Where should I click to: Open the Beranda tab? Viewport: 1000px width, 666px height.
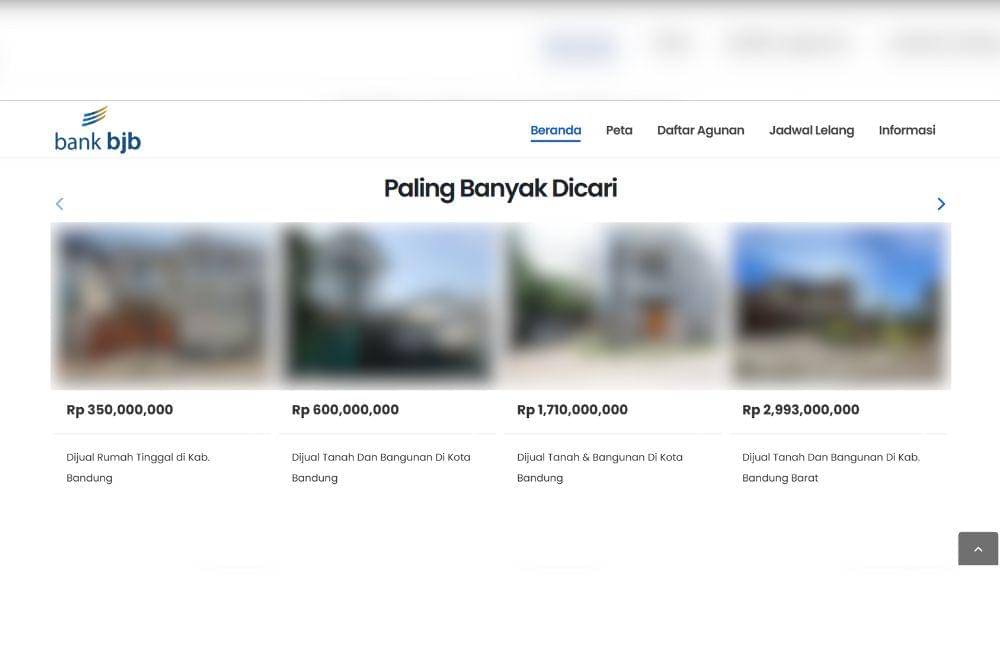(555, 130)
